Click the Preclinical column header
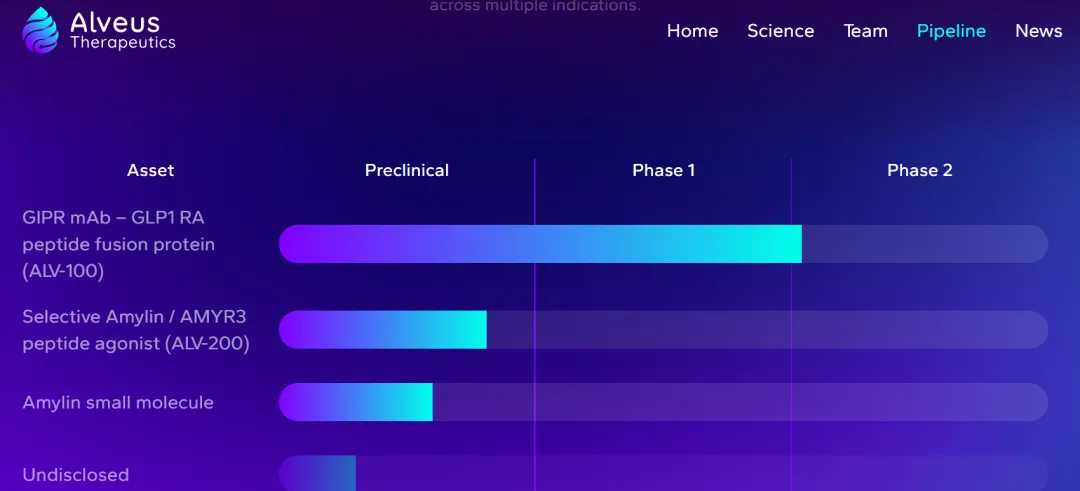This screenshot has width=1080, height=491. click(x=406, y=170)
